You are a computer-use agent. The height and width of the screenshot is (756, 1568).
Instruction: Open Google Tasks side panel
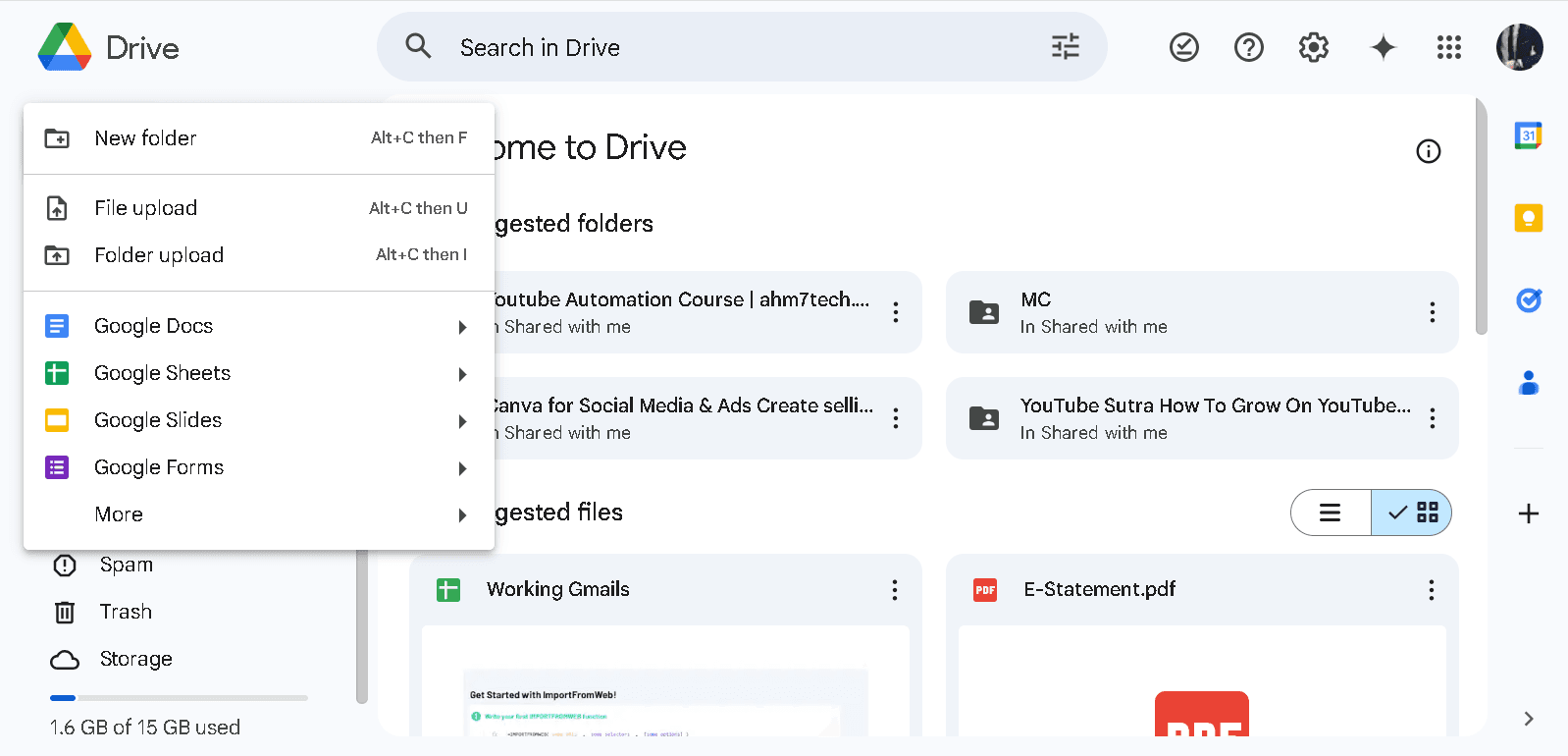pos(1529,300)
